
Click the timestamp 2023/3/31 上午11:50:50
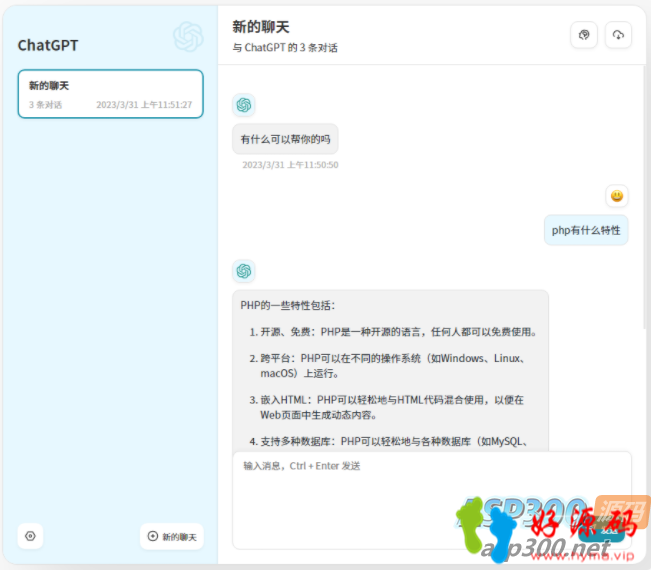coord(290,165)
